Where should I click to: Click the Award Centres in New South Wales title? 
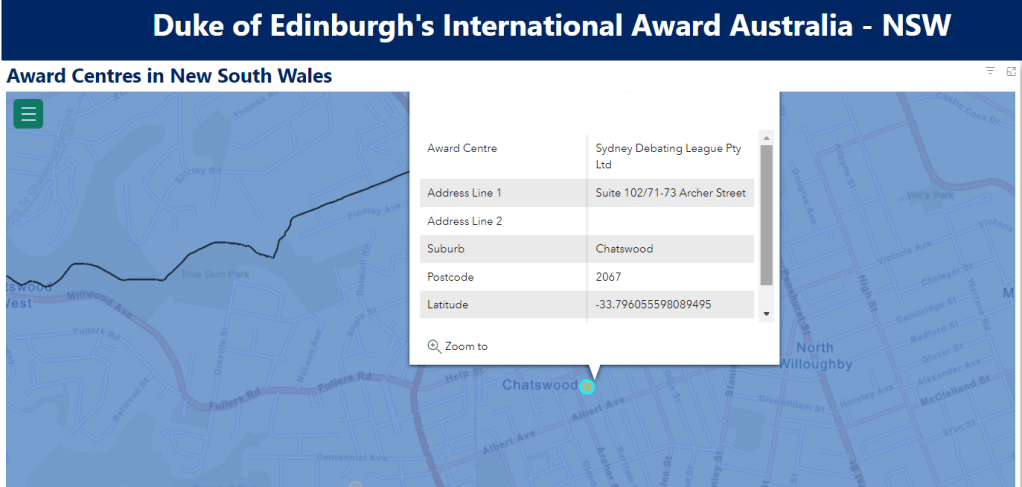point(170,76)
